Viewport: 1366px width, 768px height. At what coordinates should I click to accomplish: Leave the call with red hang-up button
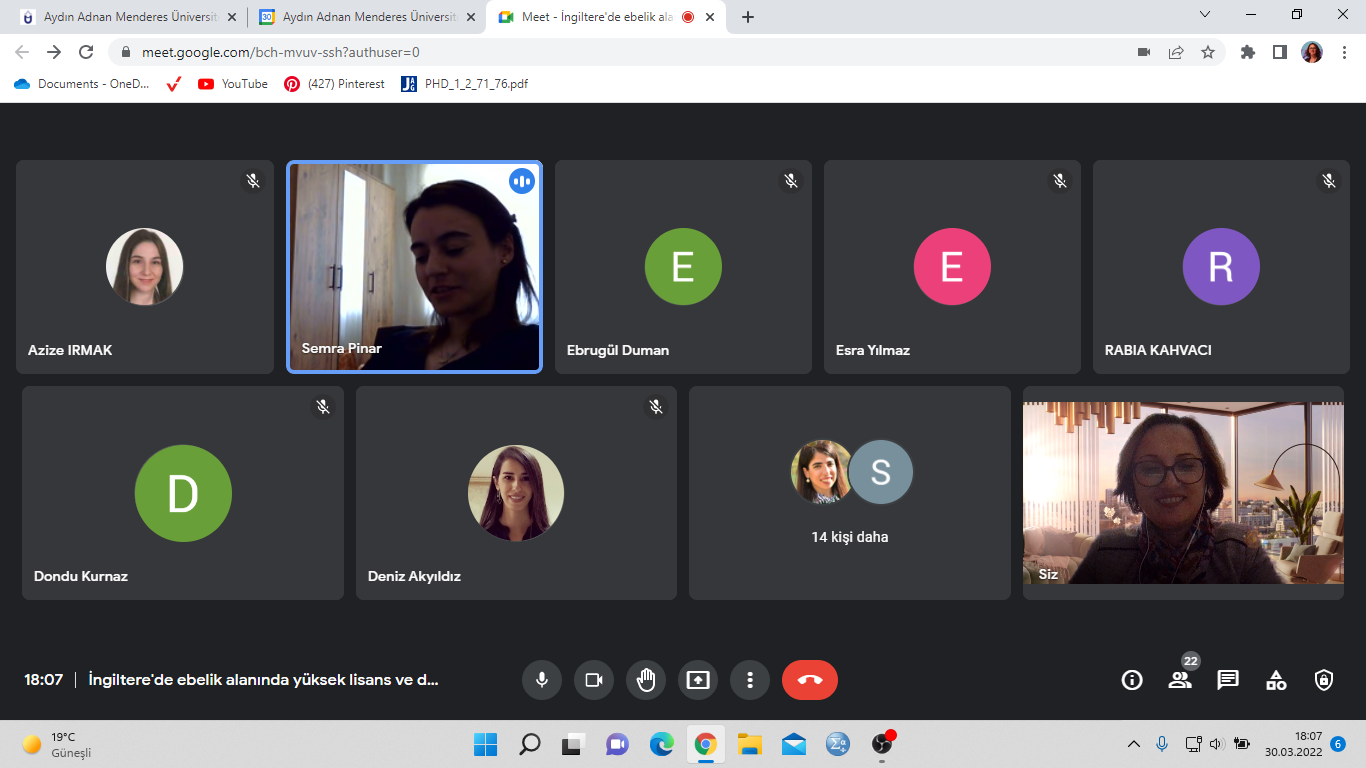coord(809,680)
